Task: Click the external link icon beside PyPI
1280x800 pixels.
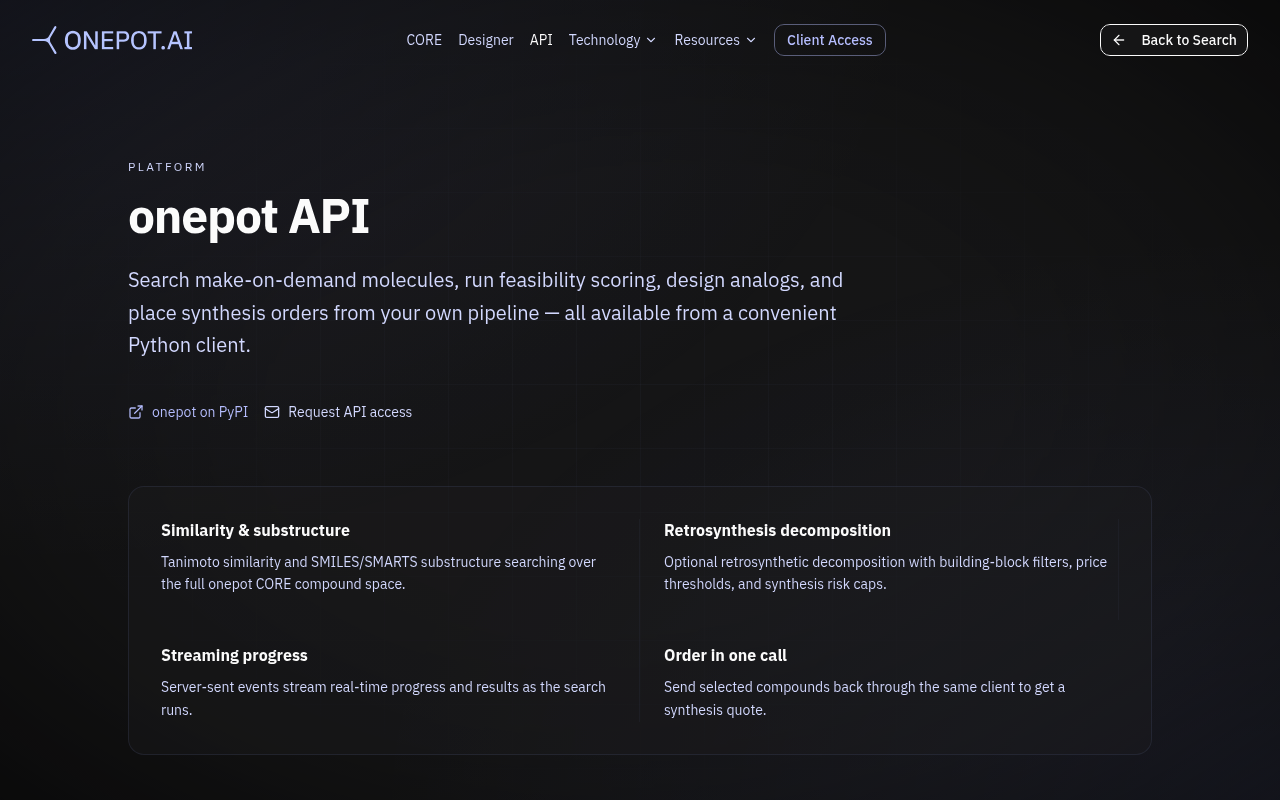Action: pyautogui.click(x=136, y=412)
